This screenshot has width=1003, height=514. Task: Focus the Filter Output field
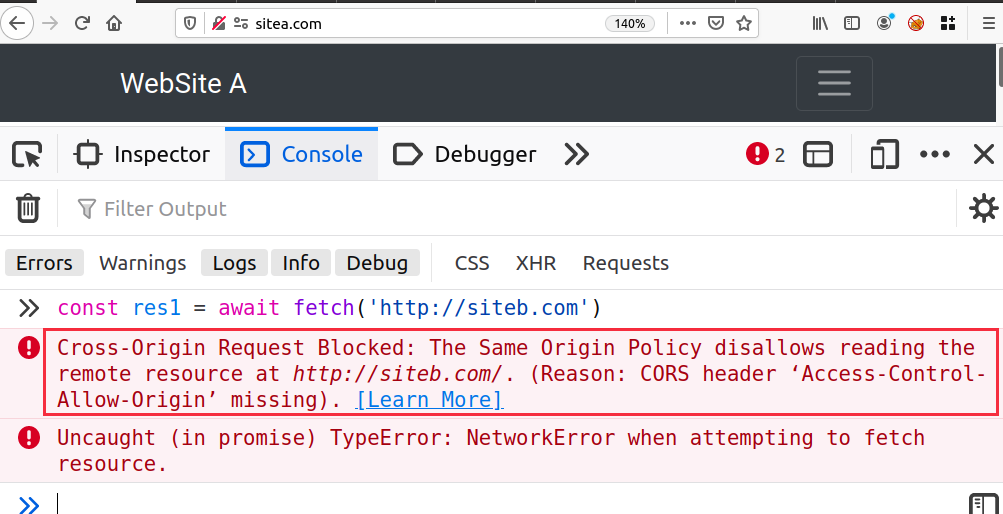click(512, 208)
